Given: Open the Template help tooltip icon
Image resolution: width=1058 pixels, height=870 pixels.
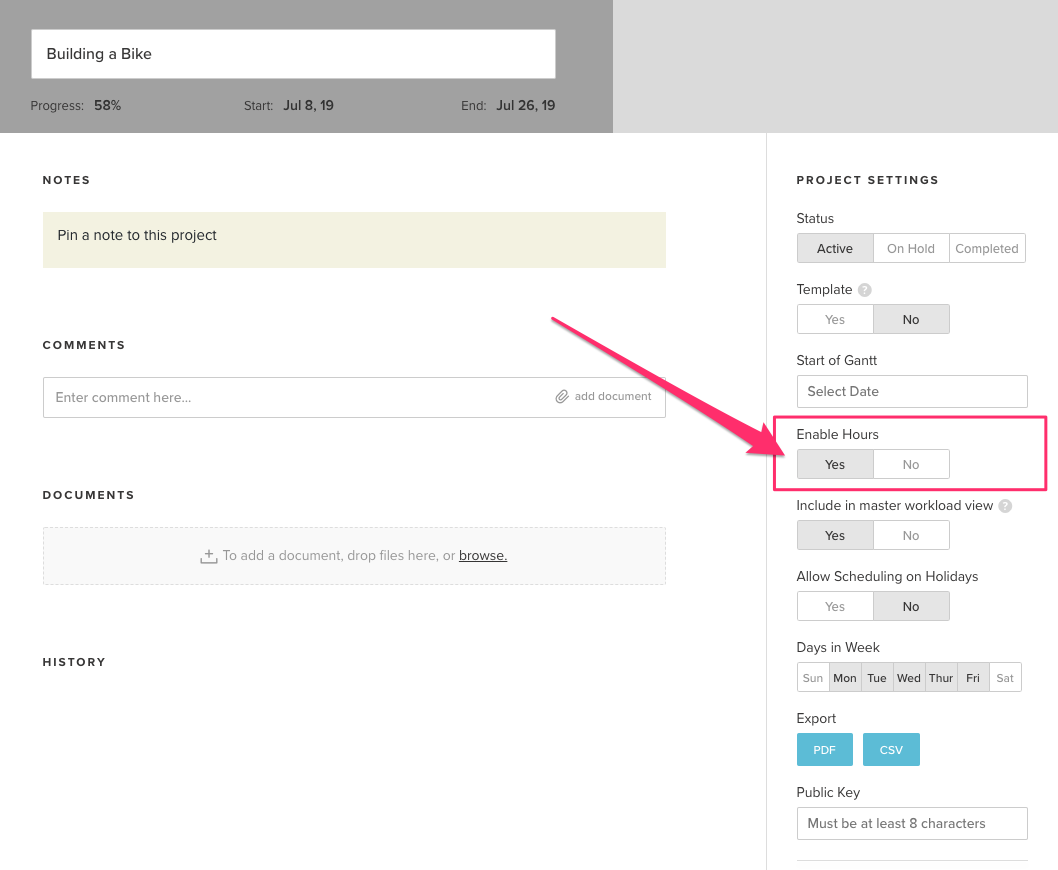Looking at the screenshot, I should (x=866, y=289).
